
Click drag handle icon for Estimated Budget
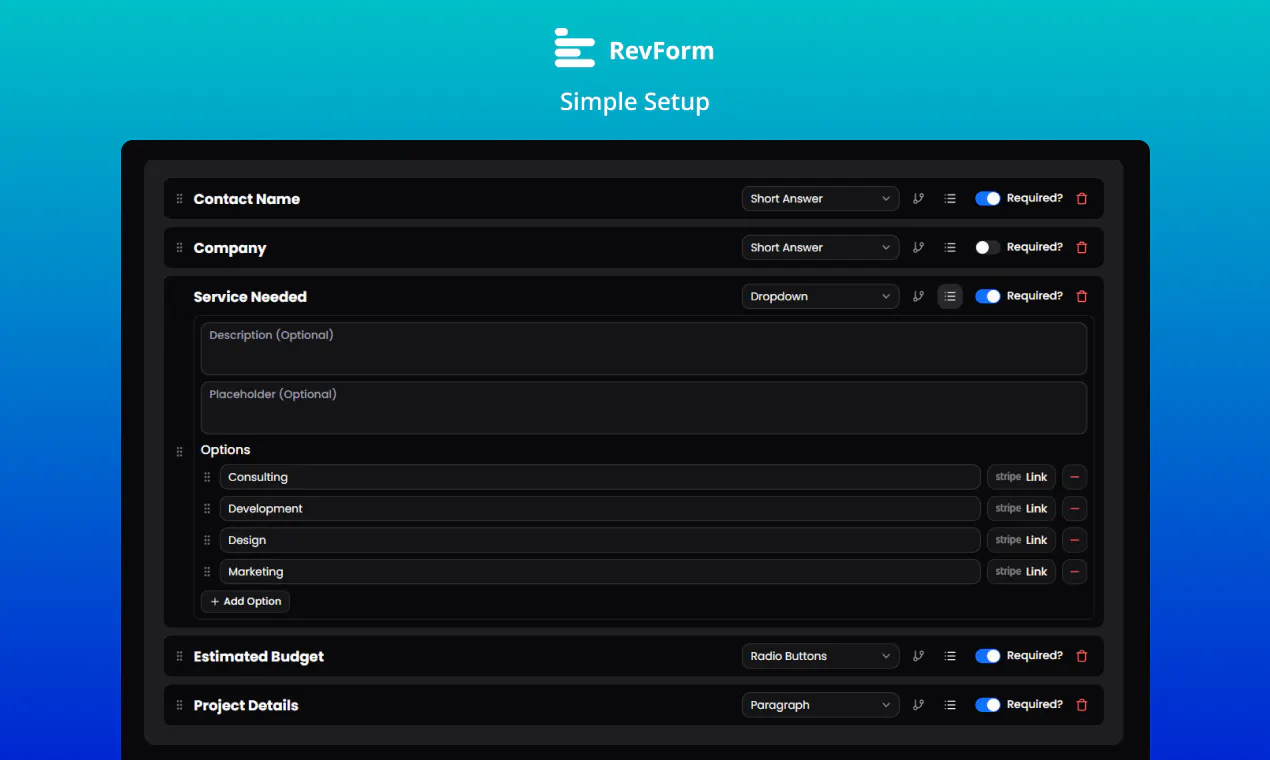point(180,657)
